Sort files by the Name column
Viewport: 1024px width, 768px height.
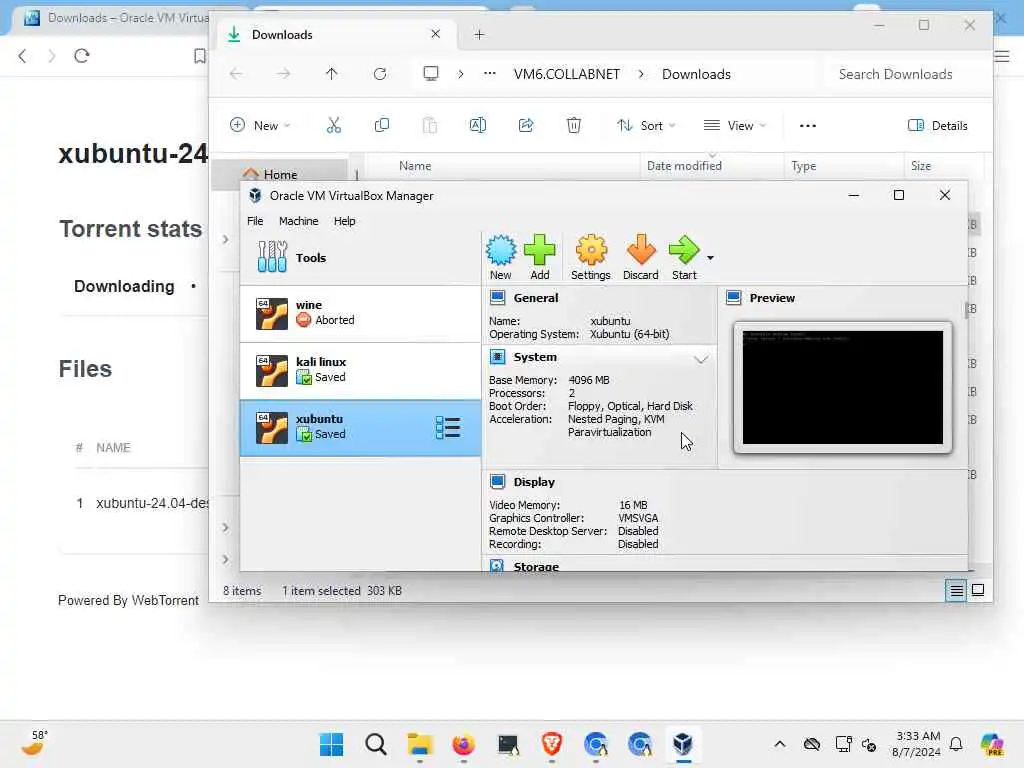415,166
